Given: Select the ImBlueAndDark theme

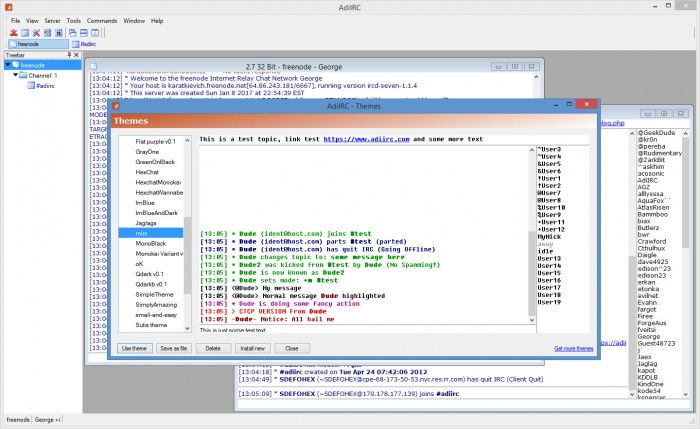Looking at the screenshot, I should click(x=156, y=213).
